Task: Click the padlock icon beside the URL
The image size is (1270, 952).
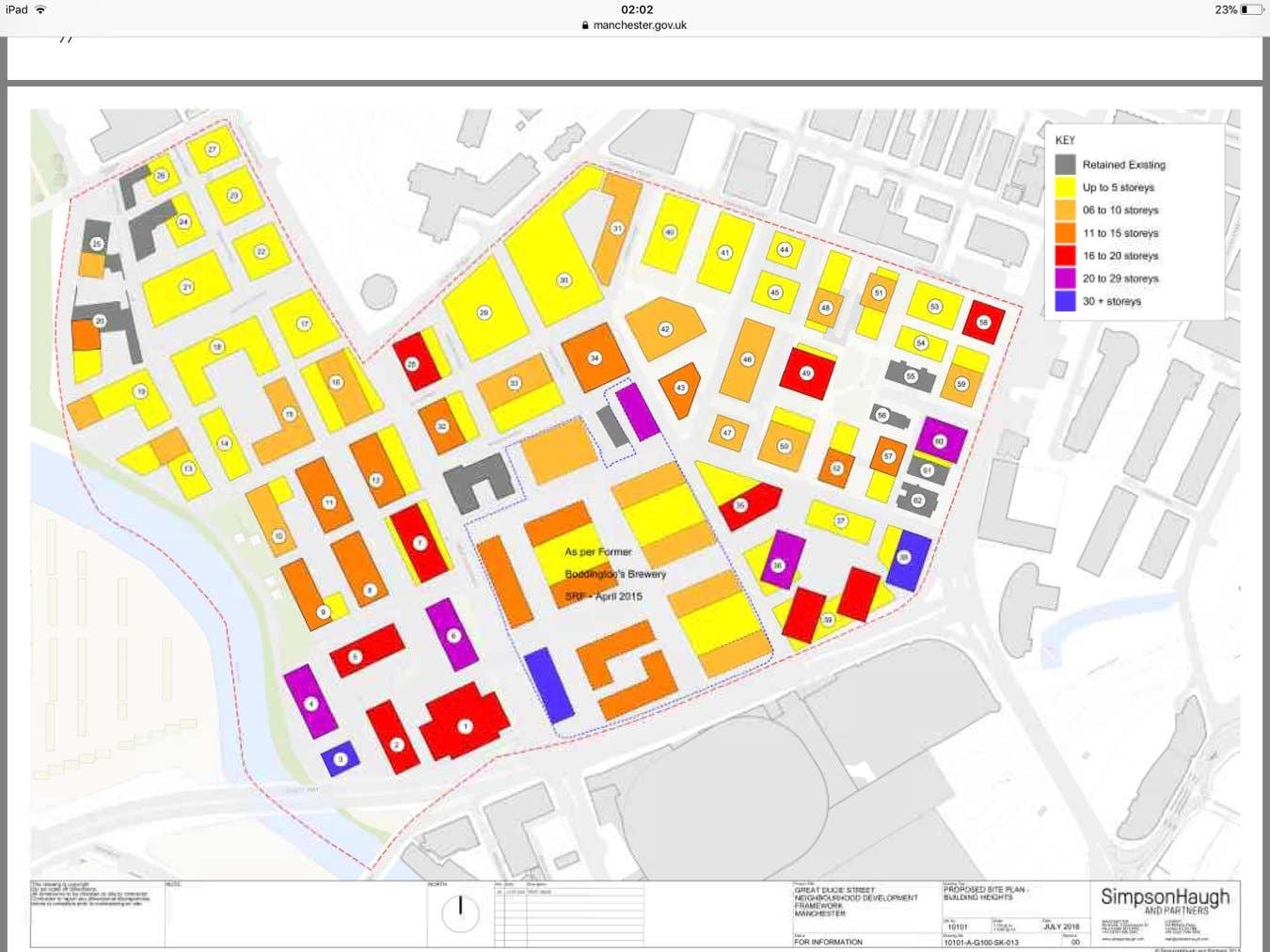Action: tap(586, 25)
